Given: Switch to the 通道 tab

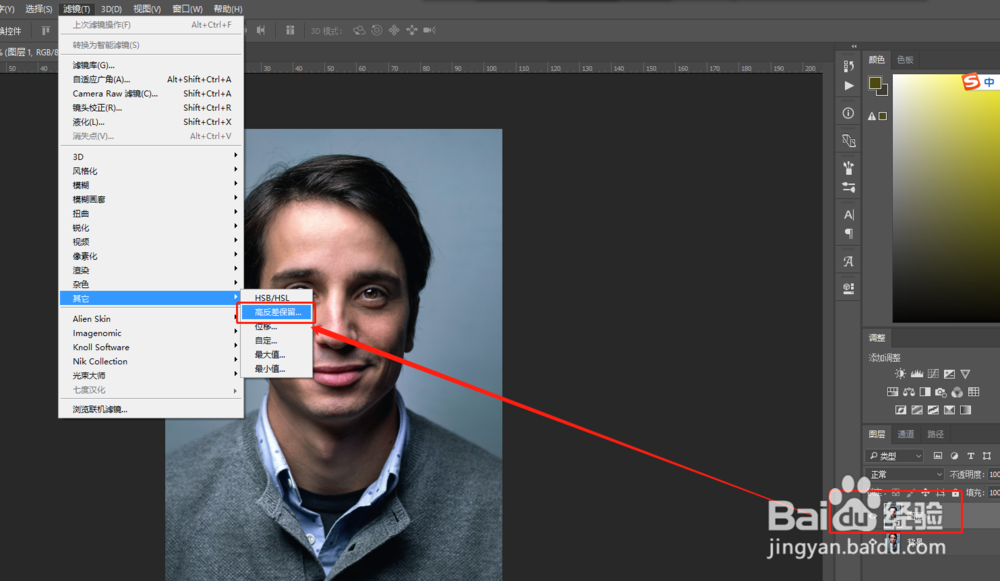Looking at the screenshot, I should click(906, 434).
